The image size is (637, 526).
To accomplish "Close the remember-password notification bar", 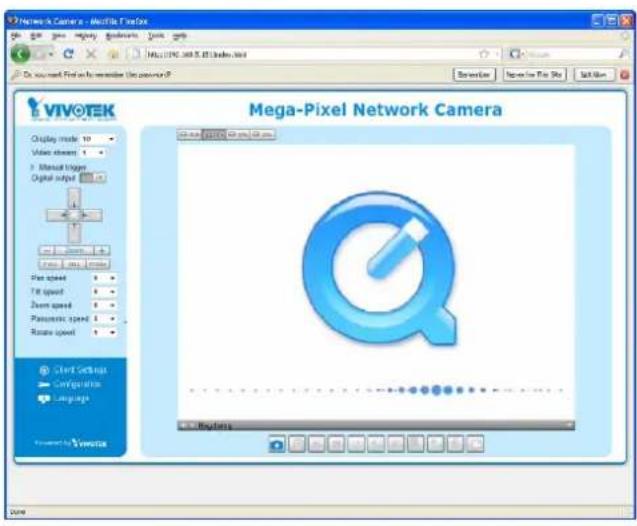I will tap(625, 75).
